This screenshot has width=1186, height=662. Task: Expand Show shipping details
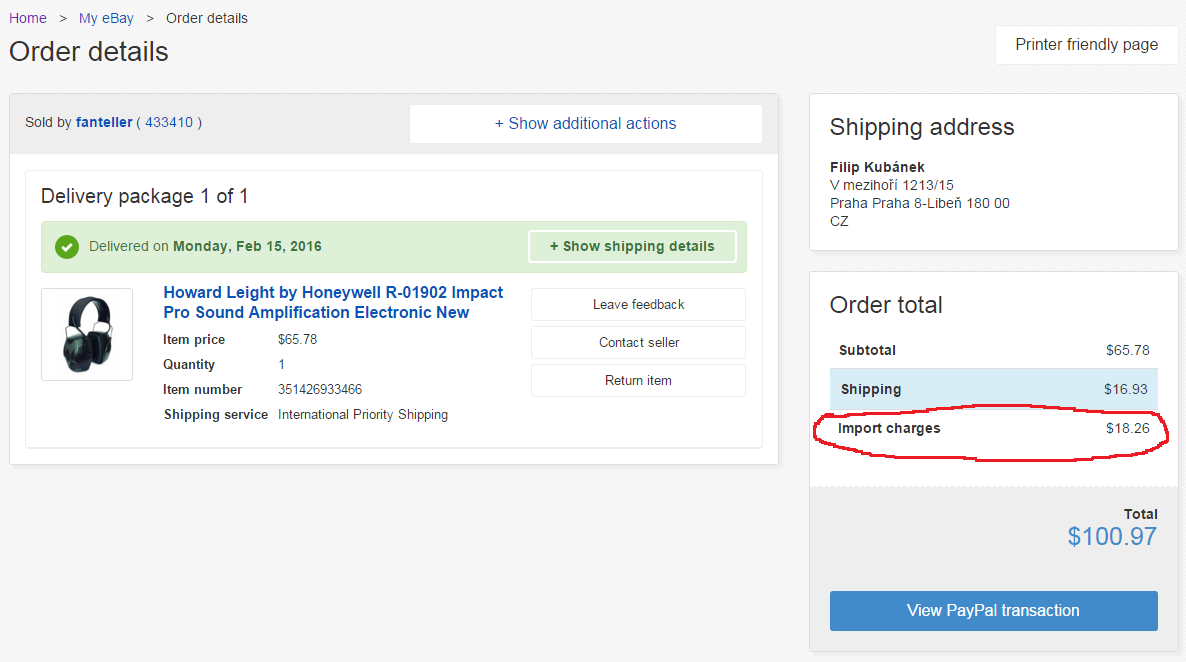click(x=632, y=247)
